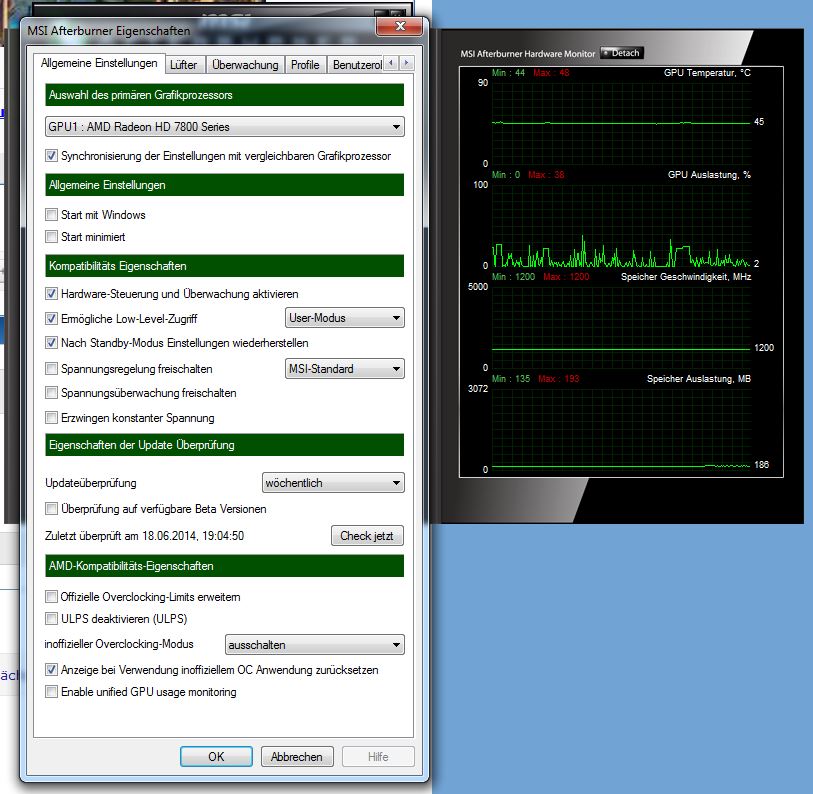Toggle Synchronisierung der Einstellungen checkbox
The width and height of the screenshot is (813, 794).
pyautogui.click(x=51, y=156)
